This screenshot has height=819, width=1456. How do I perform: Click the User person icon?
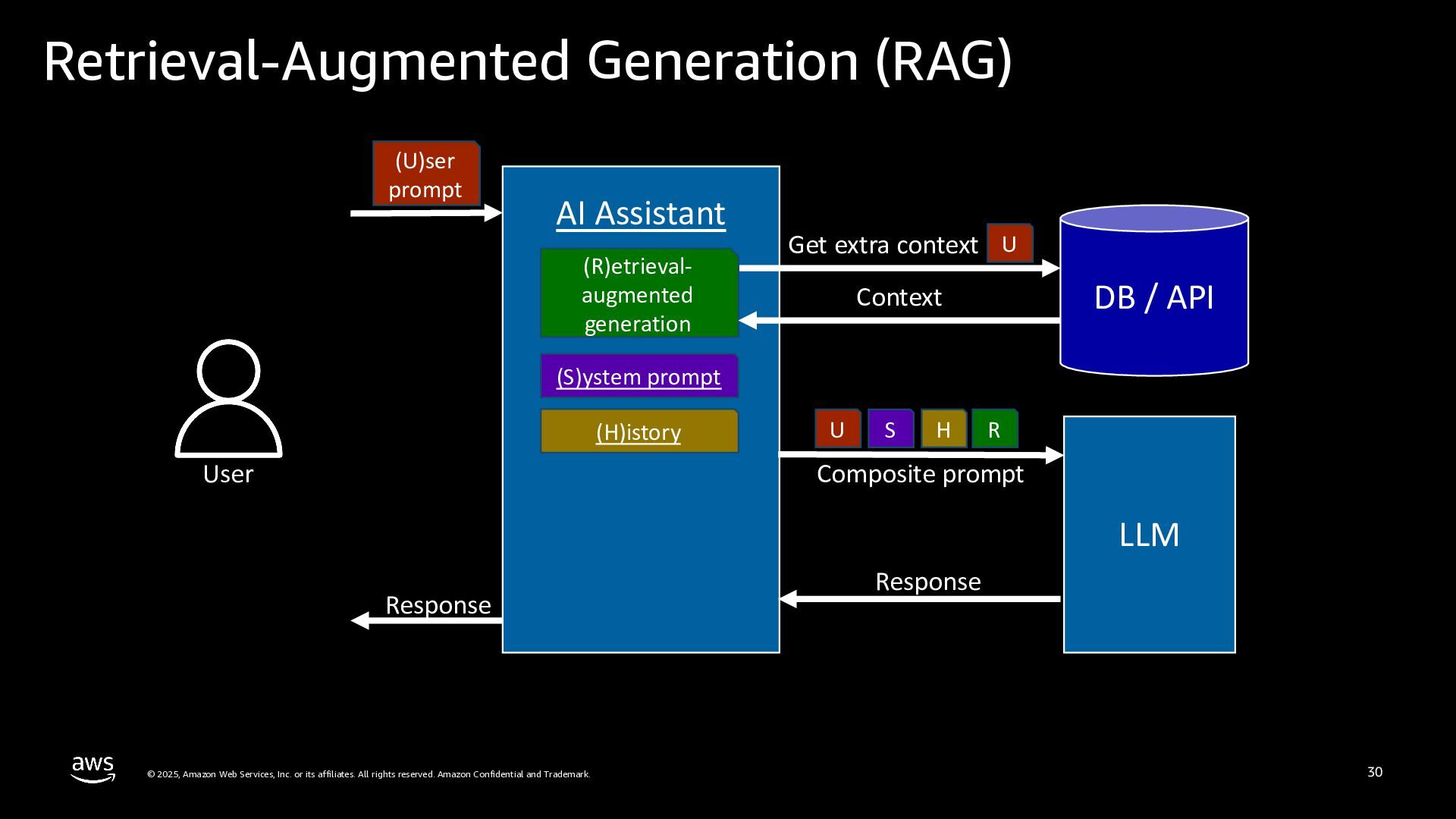tap(228, 399)
